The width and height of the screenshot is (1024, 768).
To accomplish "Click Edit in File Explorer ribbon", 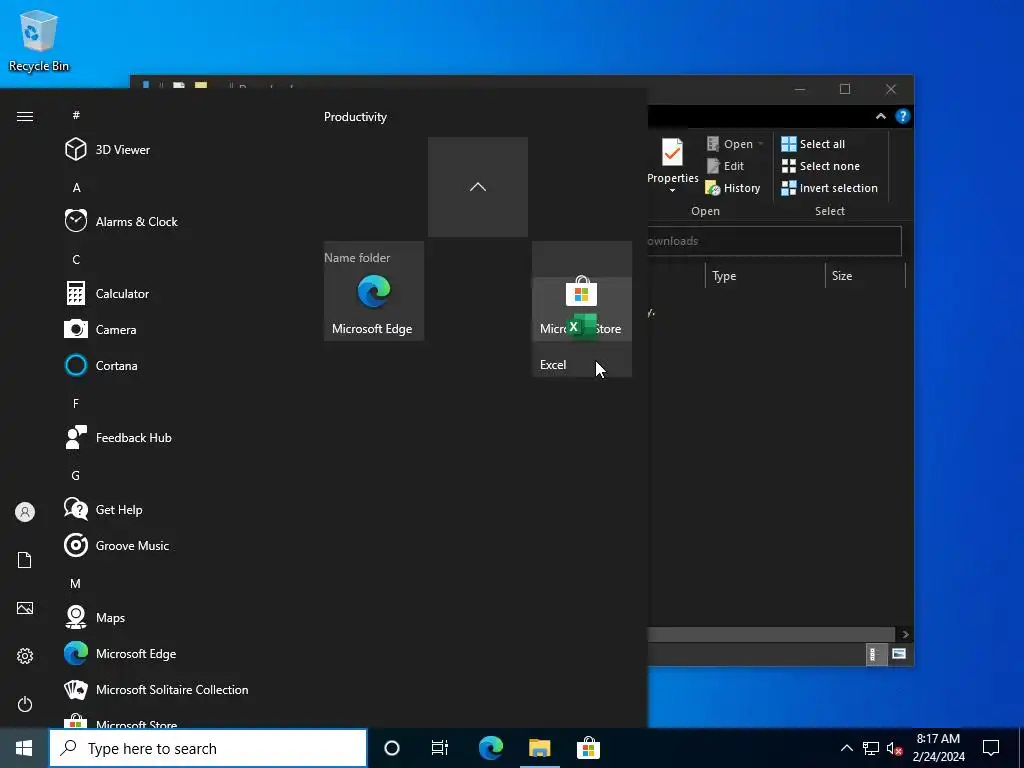I will tap(726, 166).
